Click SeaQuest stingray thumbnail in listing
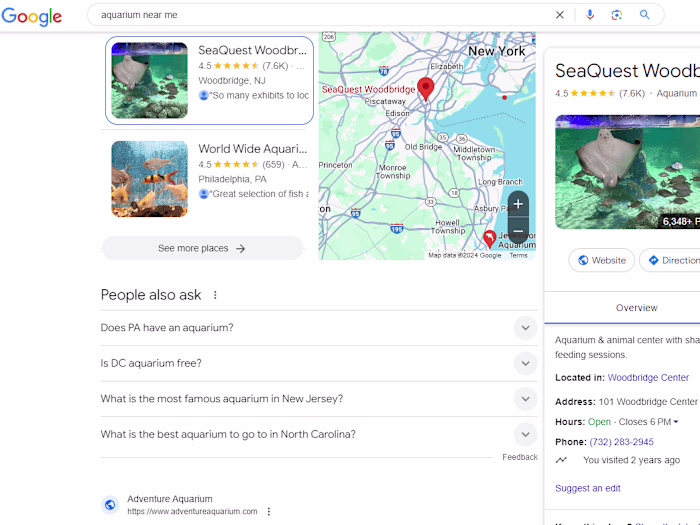Viewport: 700px width, 525px height. 150,80
